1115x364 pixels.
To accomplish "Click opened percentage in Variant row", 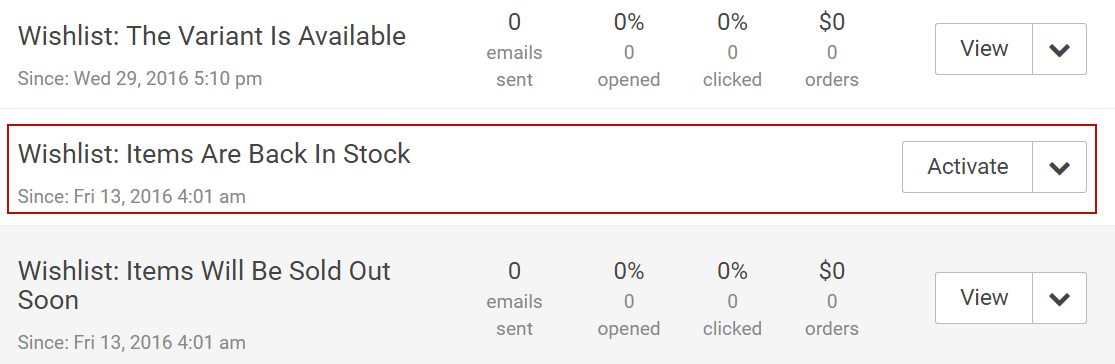I will (629, 51).
